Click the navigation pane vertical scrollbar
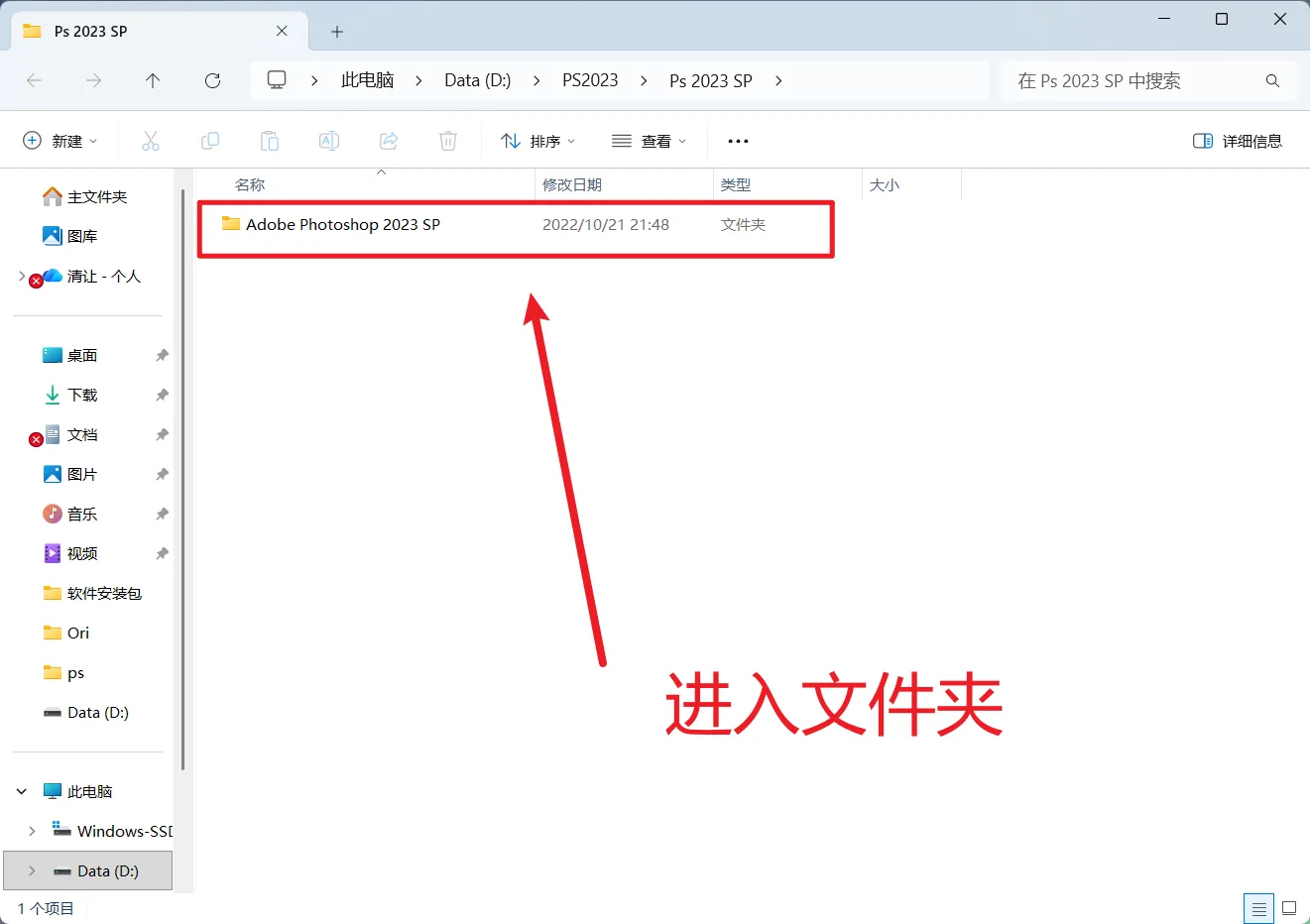Viewport: 1310px width, 924px height. coord(182,481)
